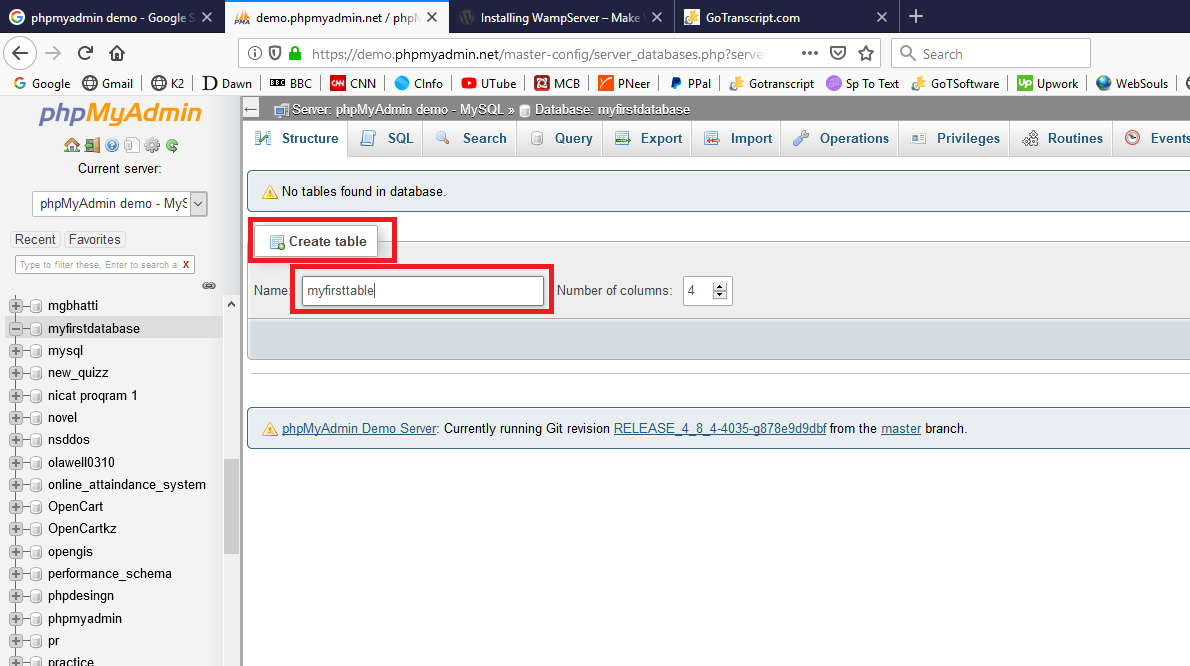The width and height of the screenshot is (1190, 666).
Task: Open phpMyAdmin documentation question-mark icon
Action: pyautogui.click(x=112, y=146)
